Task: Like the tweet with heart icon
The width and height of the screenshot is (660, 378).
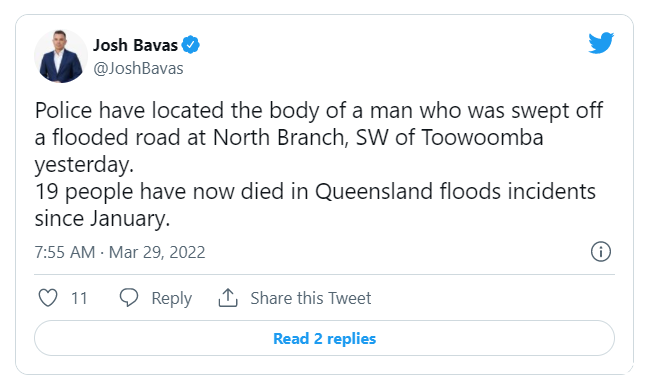Action: click(48, 298)
